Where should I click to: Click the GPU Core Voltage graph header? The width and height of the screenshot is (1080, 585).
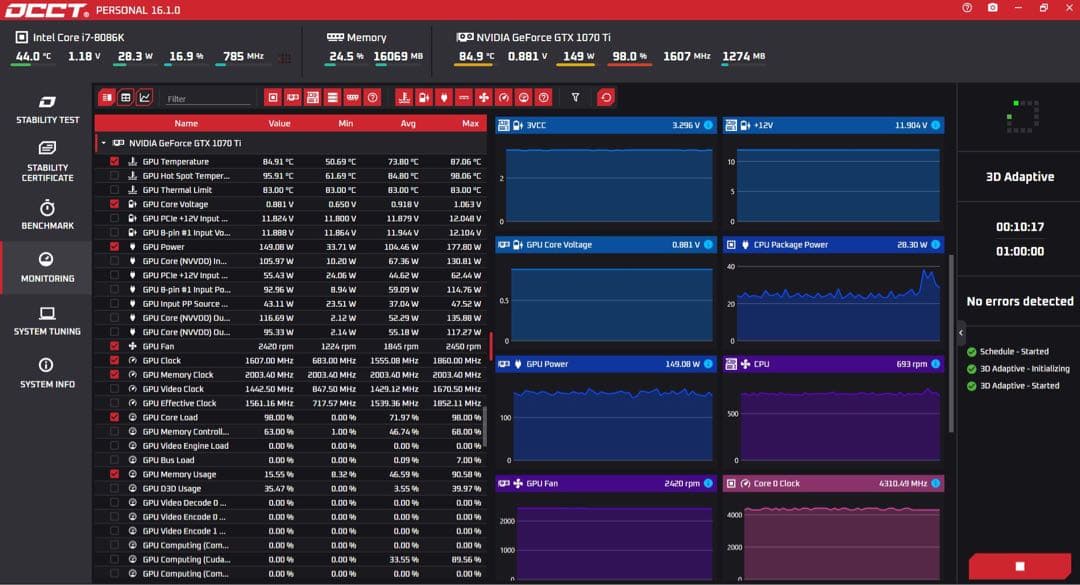[605, 245]
